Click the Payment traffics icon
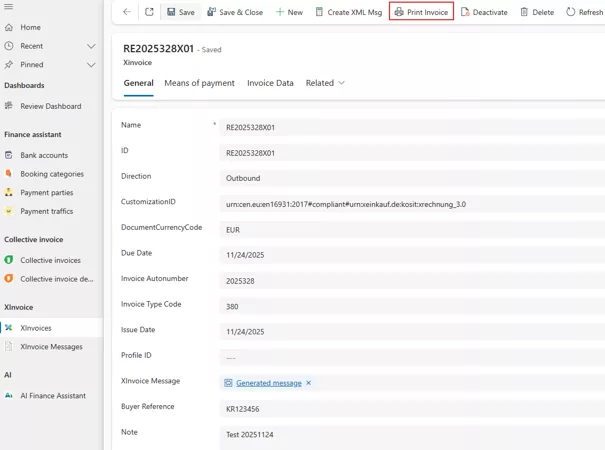 [8, 211]
